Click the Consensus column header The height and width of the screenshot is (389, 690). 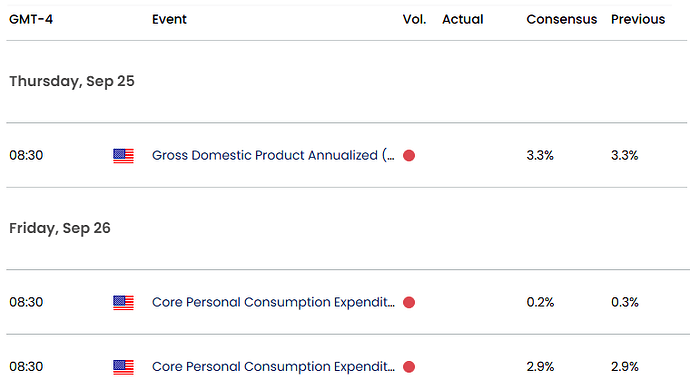[x=562, y=19]
